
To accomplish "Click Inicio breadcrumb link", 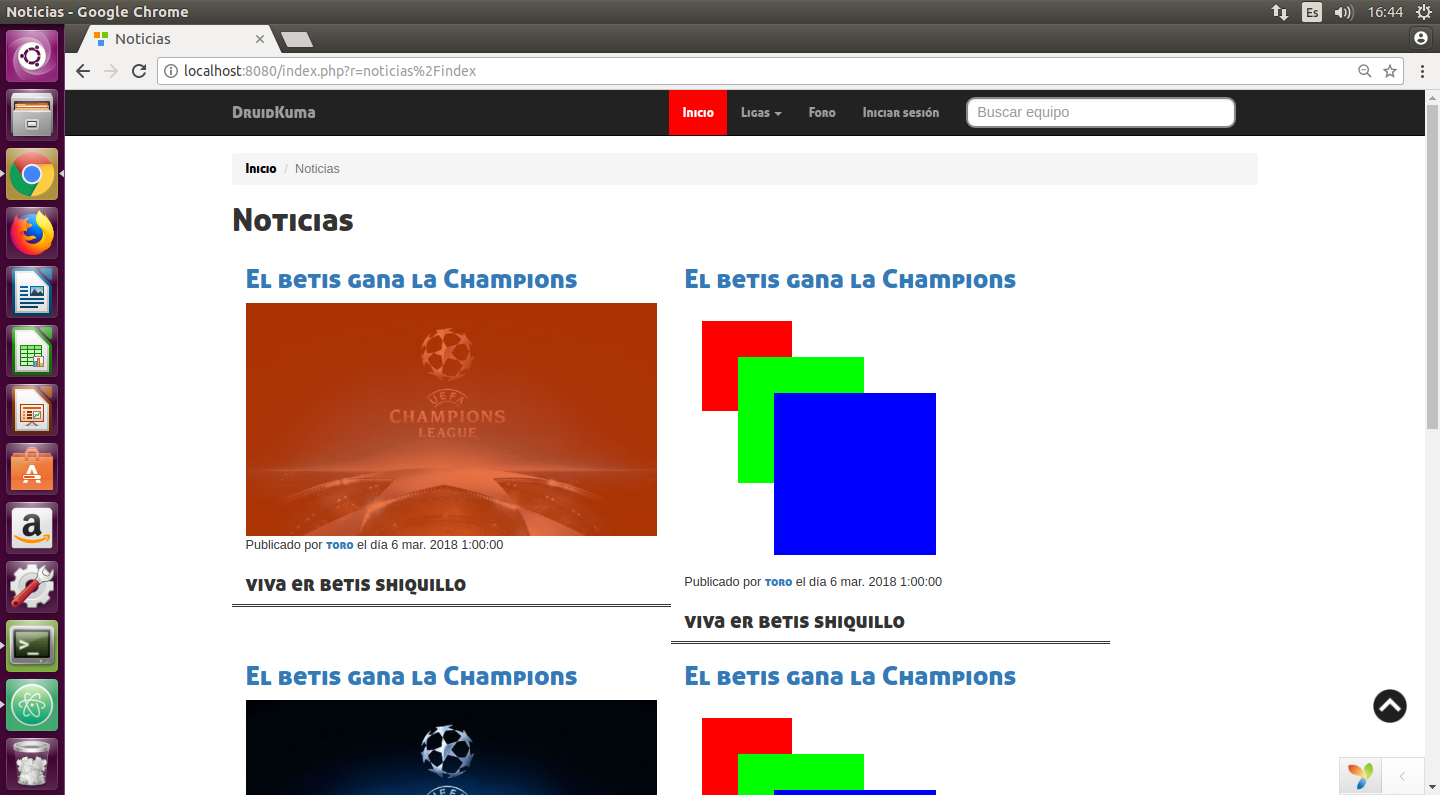I will (x=261, y=168).
